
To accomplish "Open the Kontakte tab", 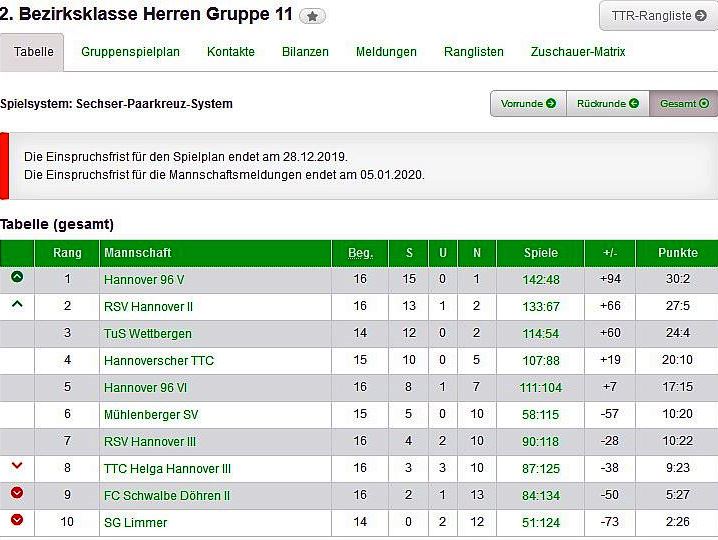I will pos(231,52).
